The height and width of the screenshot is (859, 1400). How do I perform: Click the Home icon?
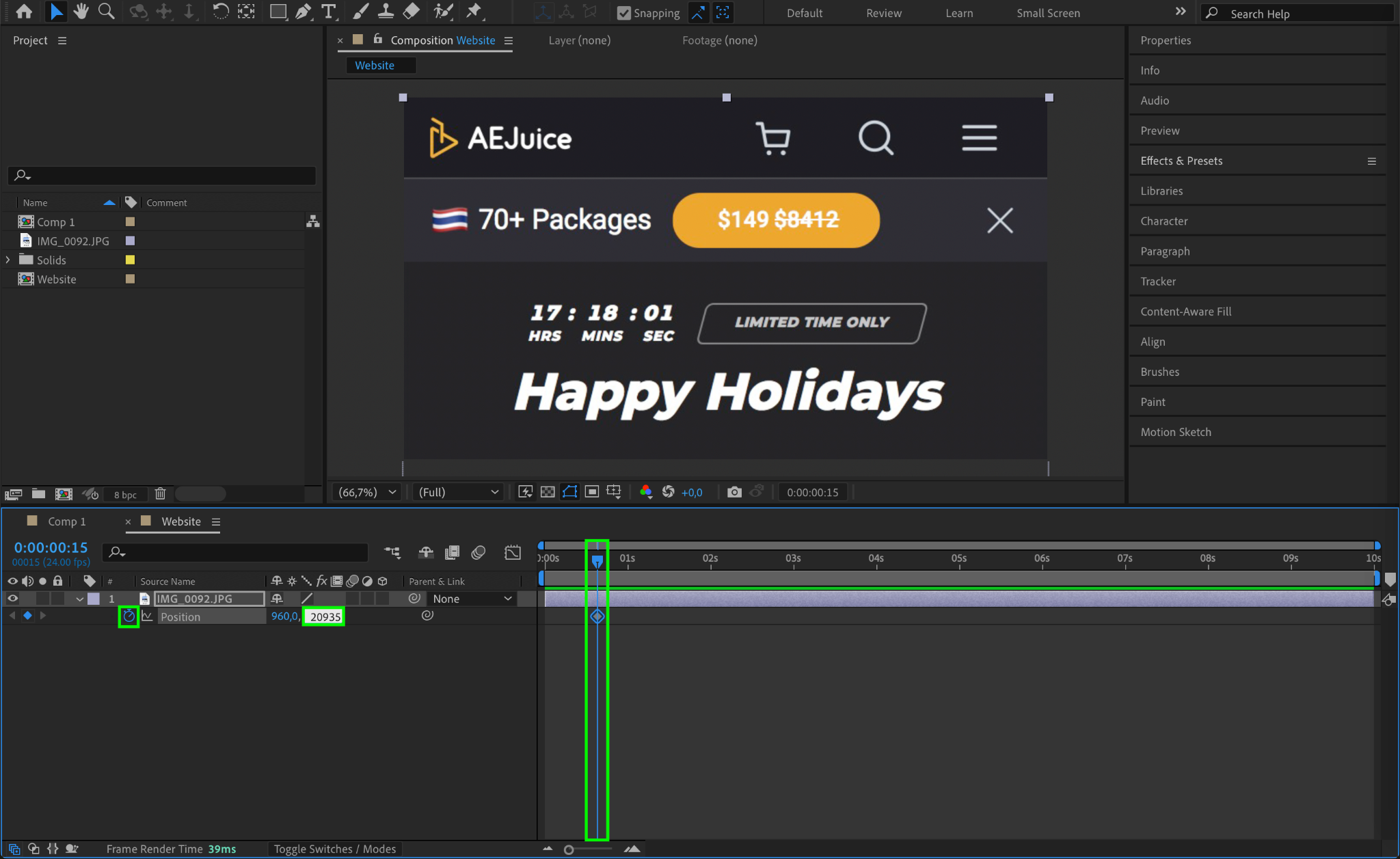24,12
